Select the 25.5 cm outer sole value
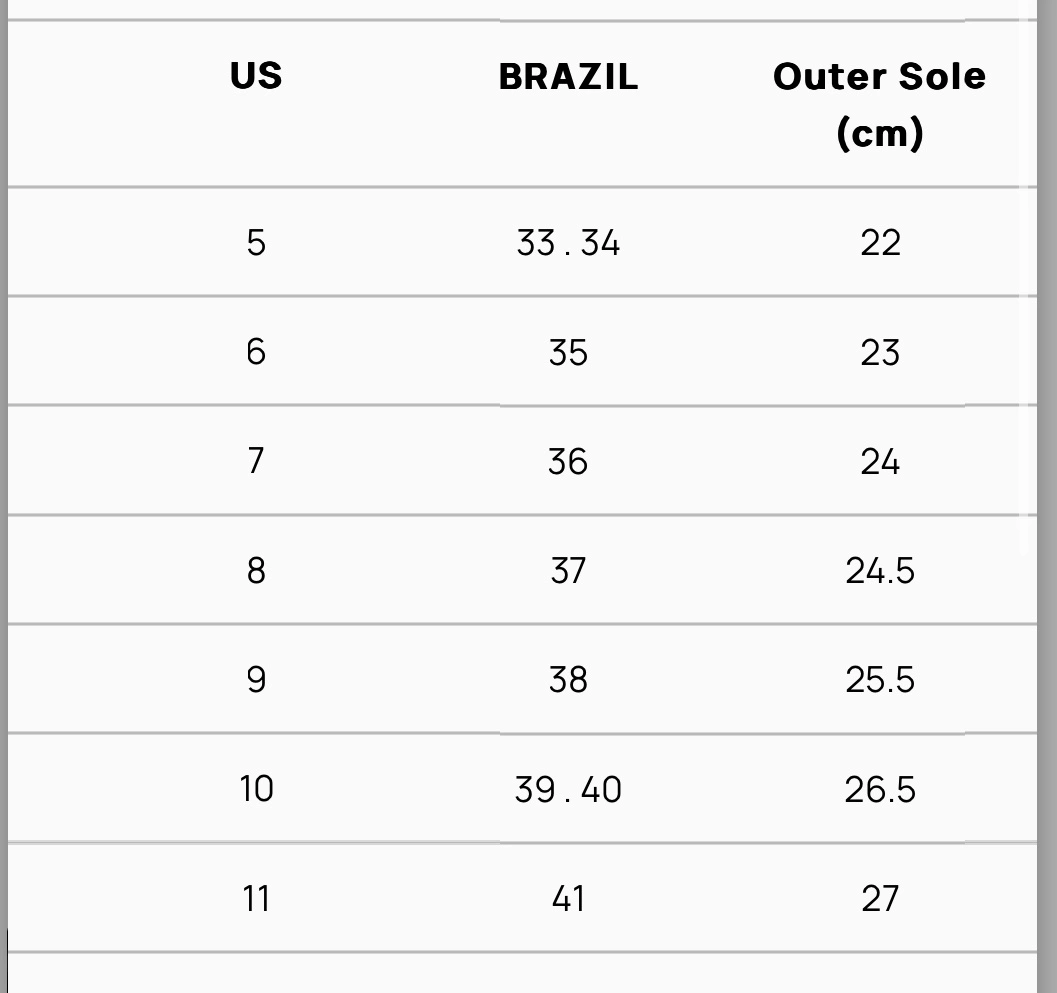Viewport: 1057px width, 993px height. tap(880, 680)
